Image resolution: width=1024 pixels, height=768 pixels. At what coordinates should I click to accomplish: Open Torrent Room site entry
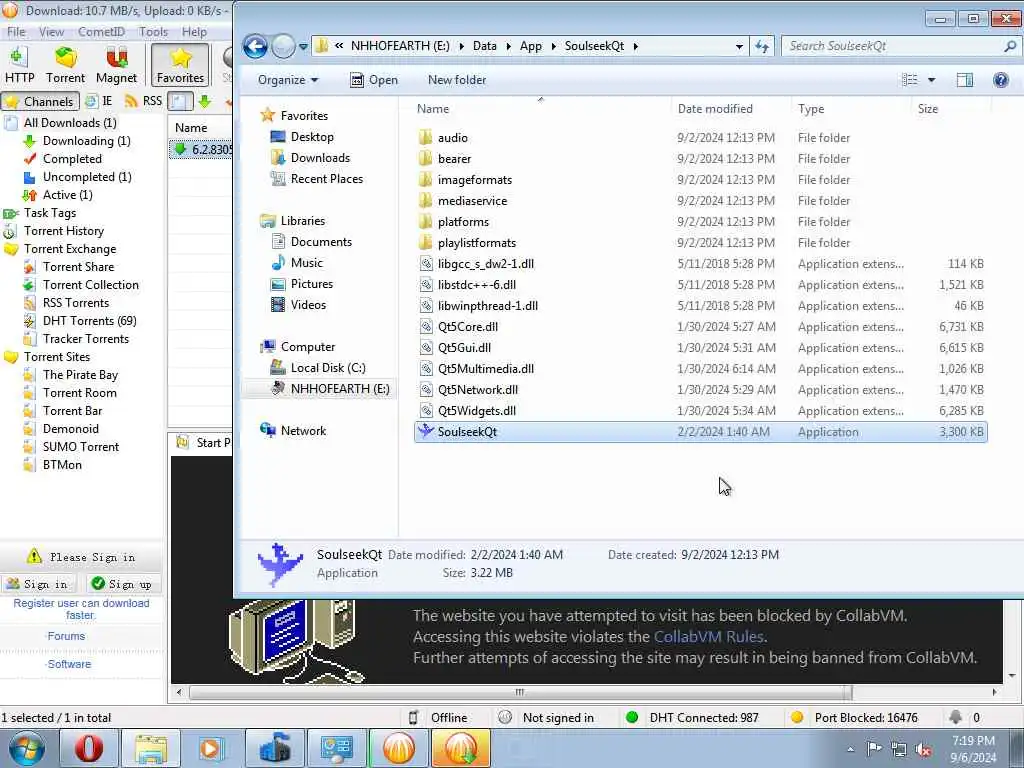coord(80,392)
